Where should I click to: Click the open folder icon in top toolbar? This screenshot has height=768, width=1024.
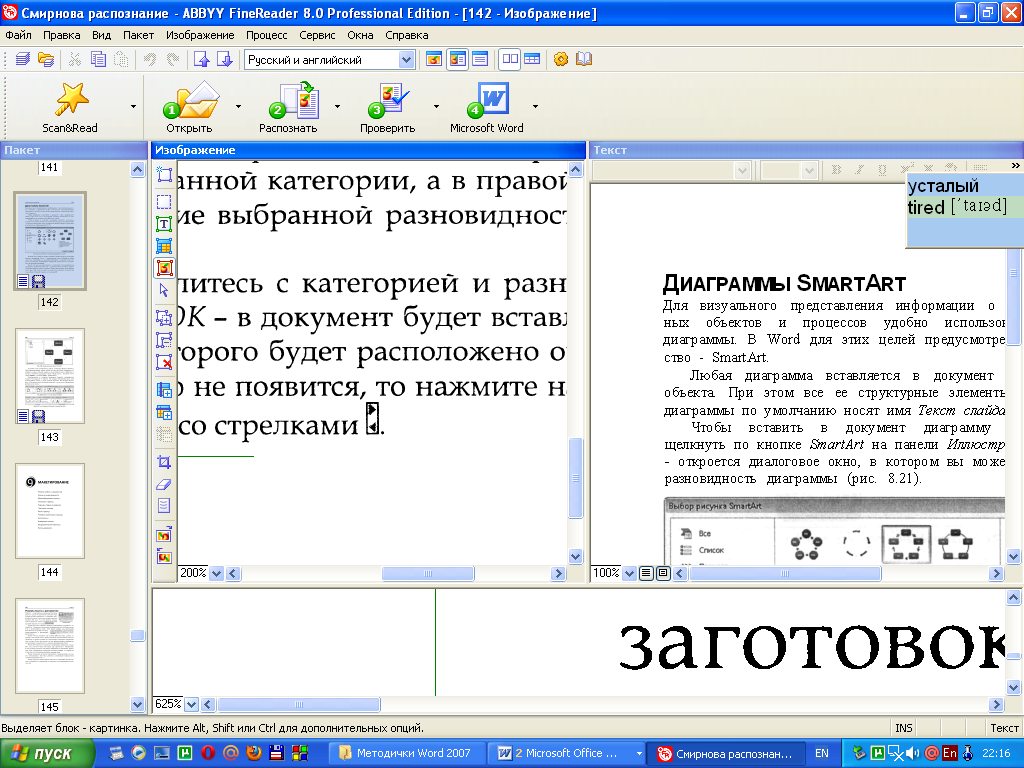46,59
